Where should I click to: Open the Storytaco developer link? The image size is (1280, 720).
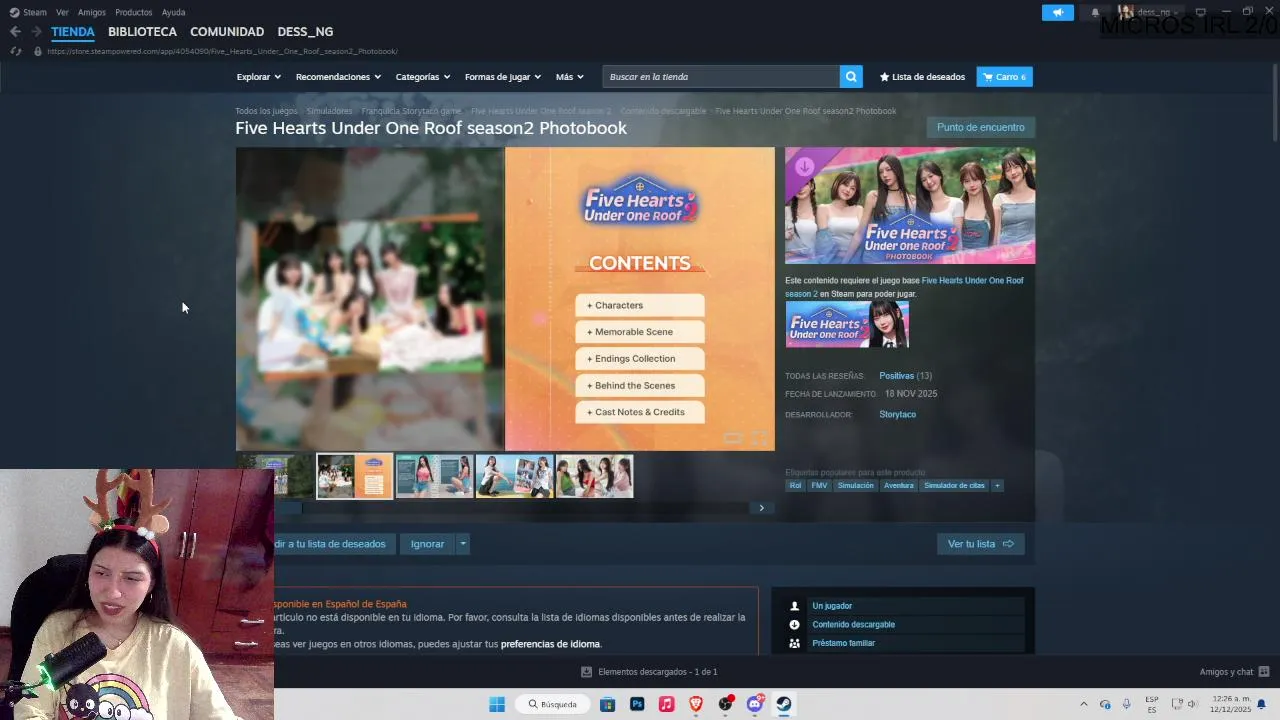(x=897, y=414)
